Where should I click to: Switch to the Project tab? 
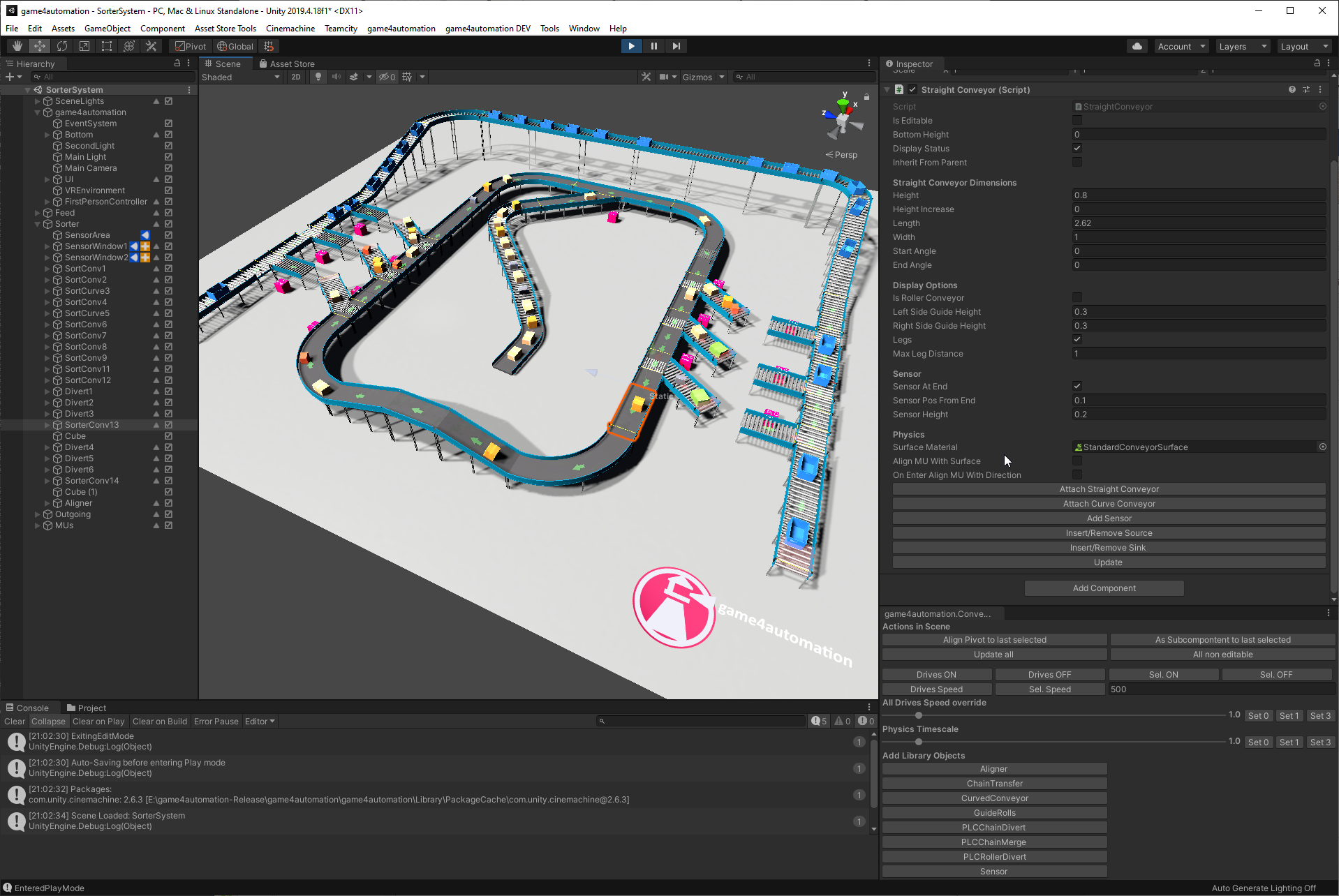pyautogui.click(x=86, y=708)
